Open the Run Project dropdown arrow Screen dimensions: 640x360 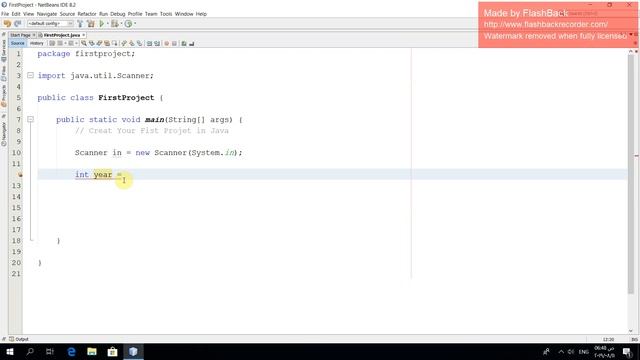108,24
